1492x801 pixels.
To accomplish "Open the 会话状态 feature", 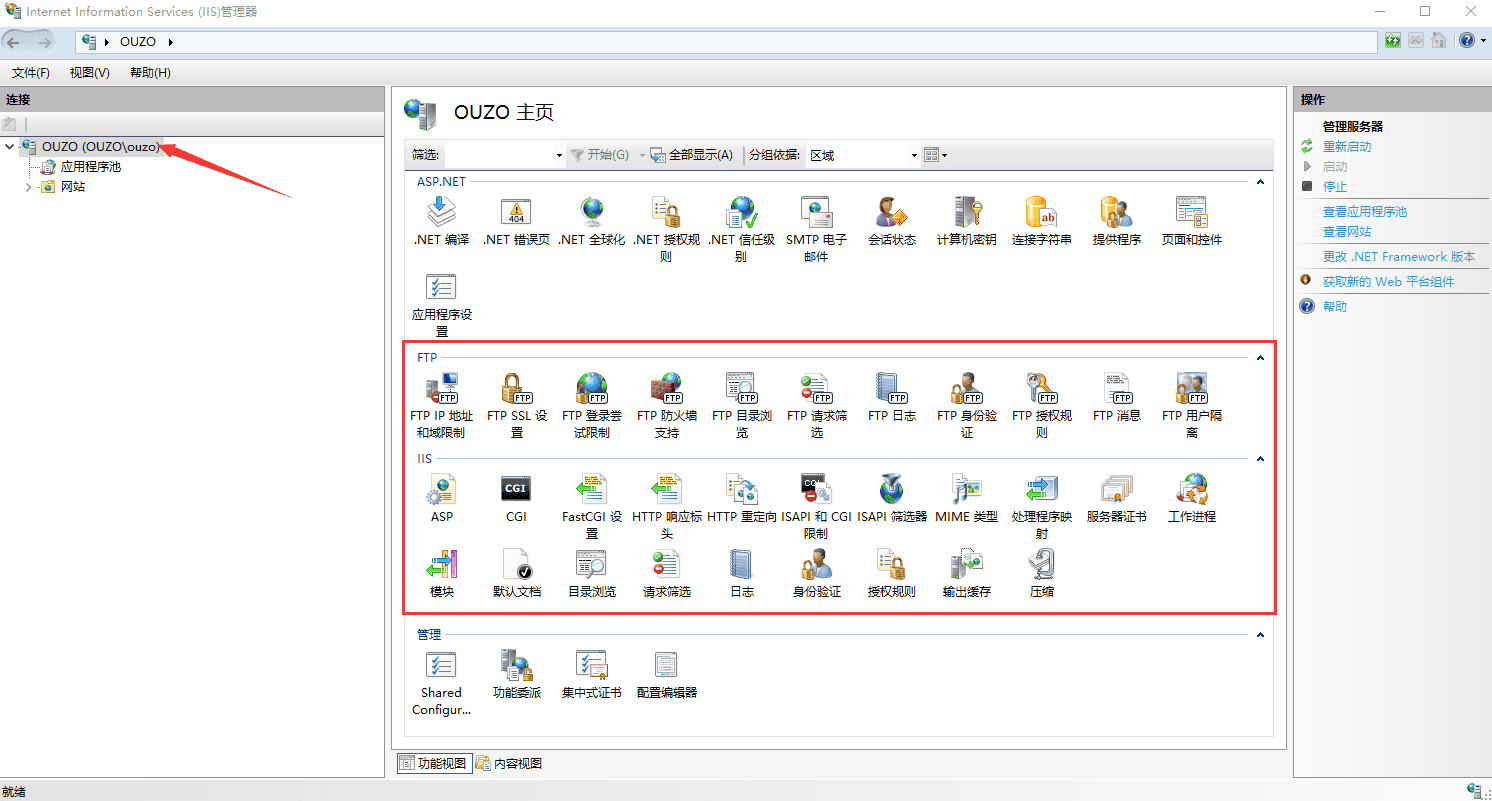I will (891, 222).
